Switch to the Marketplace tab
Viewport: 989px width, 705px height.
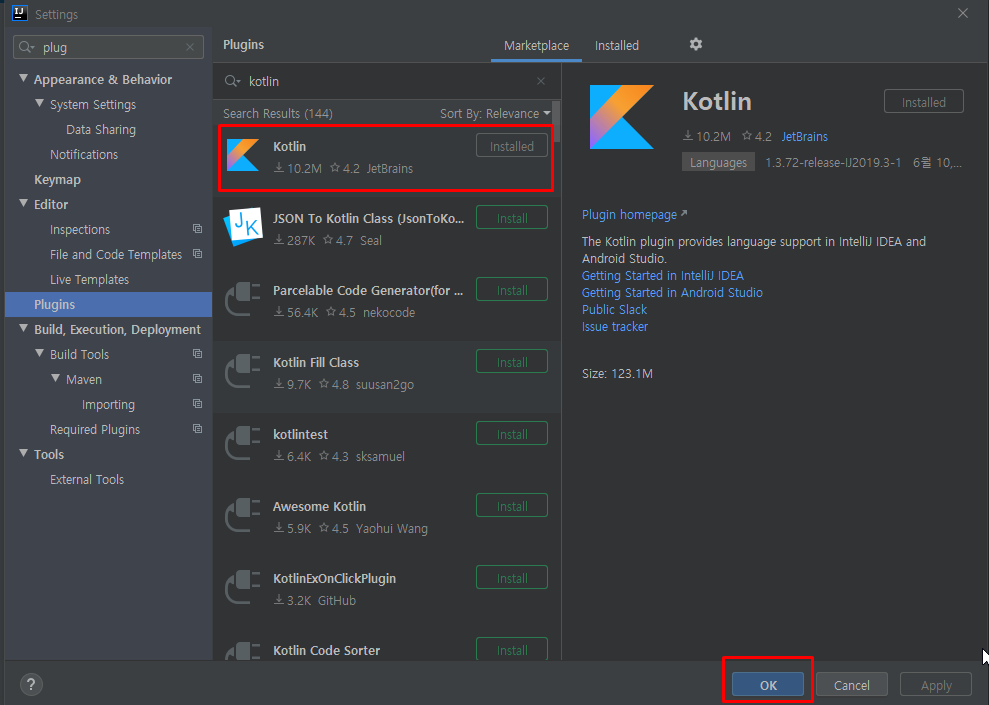tap(536, 45)
